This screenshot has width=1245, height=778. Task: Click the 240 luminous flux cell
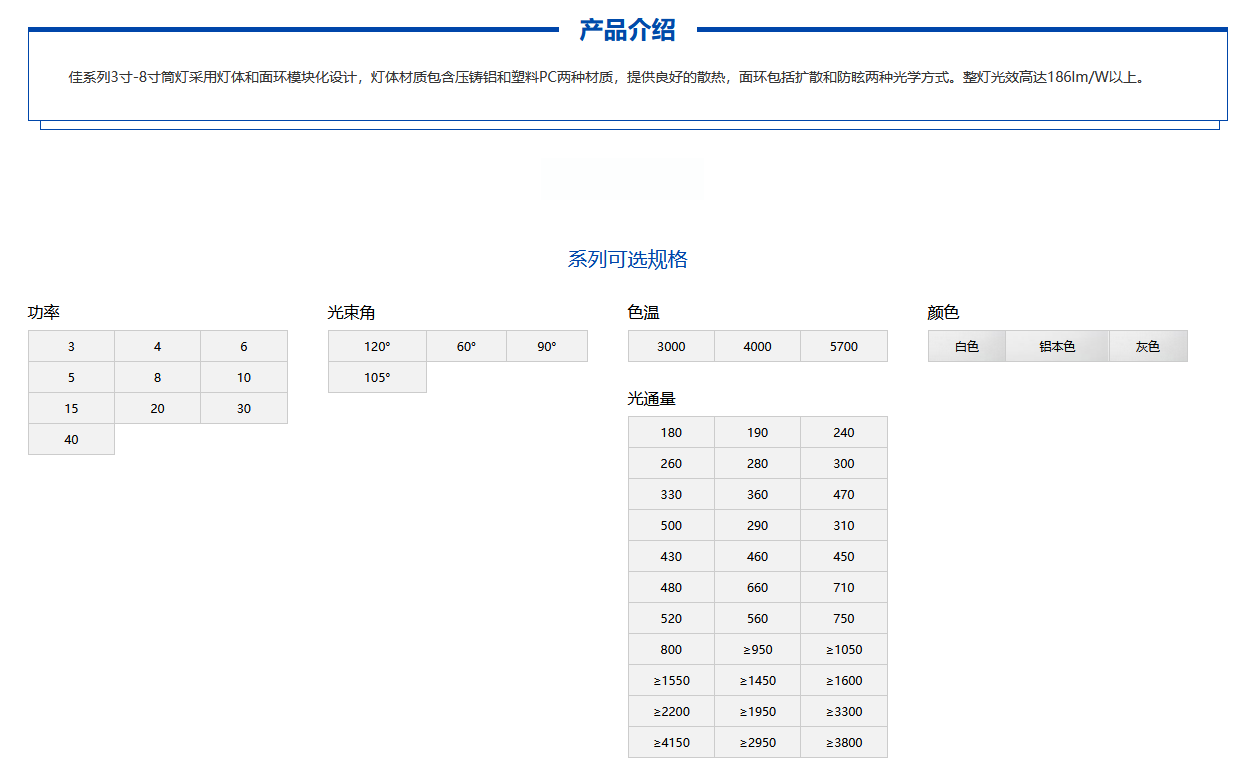click(x=844, y=432)
